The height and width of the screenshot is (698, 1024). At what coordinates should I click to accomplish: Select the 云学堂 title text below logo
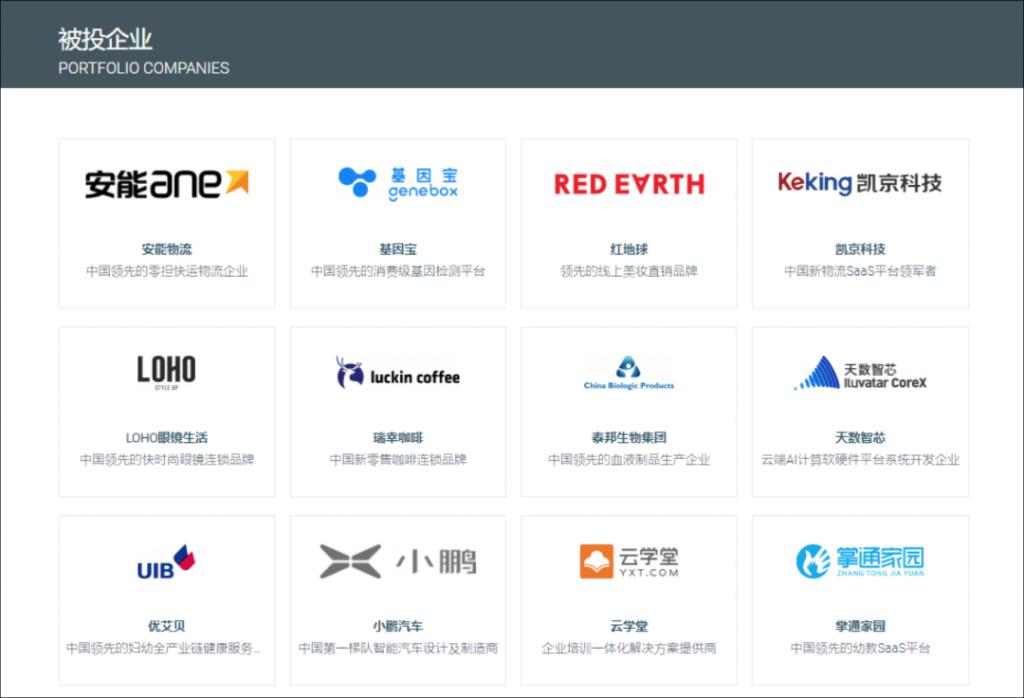click(629, 626)
